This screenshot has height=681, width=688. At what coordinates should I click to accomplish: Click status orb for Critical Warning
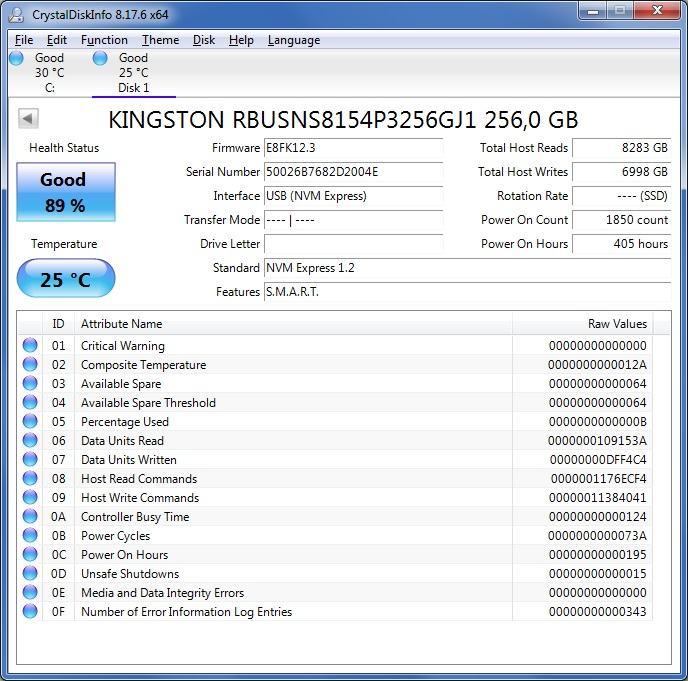[x=30, y=345]
